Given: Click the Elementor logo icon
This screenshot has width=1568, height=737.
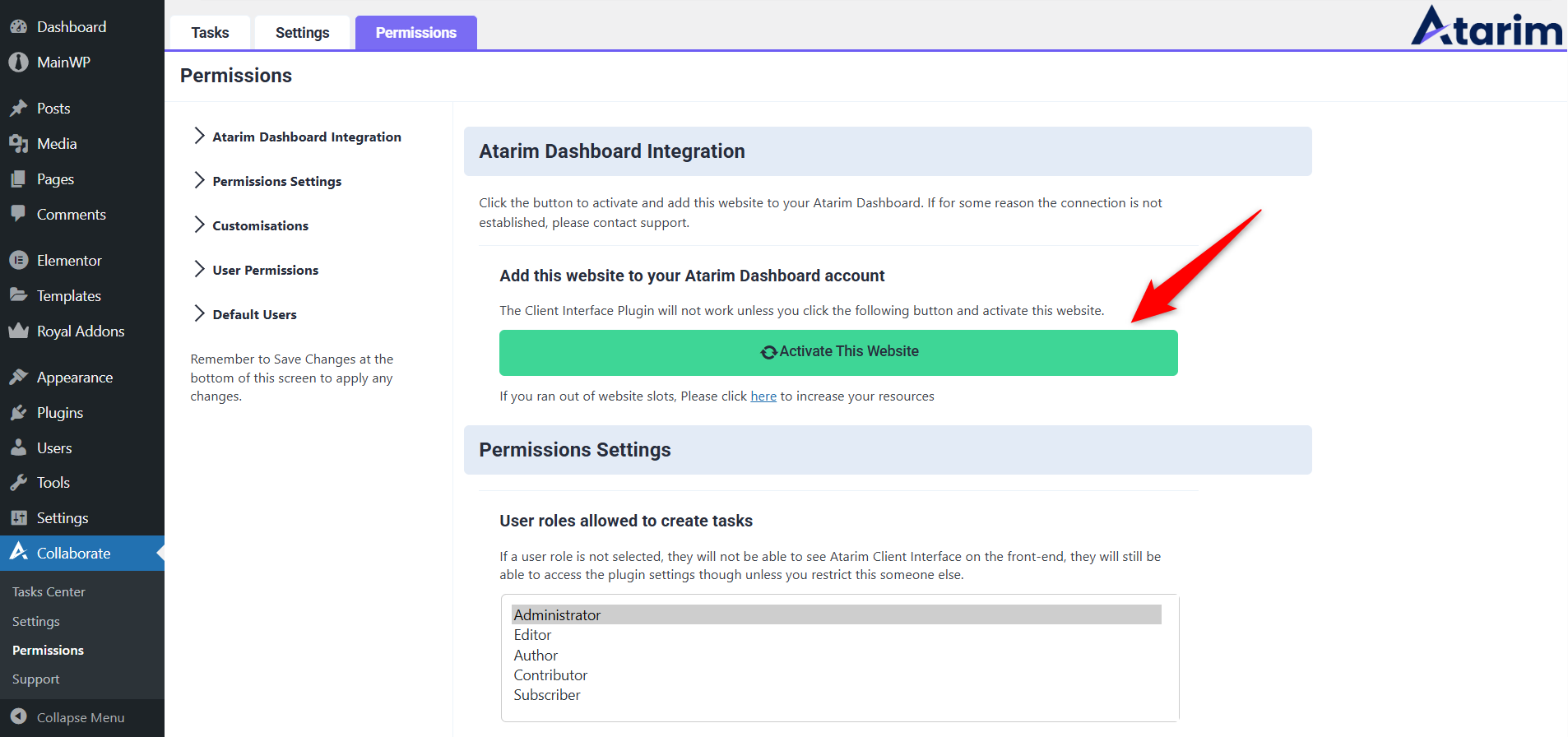Looking at the screenshot, I should point(18,260).
